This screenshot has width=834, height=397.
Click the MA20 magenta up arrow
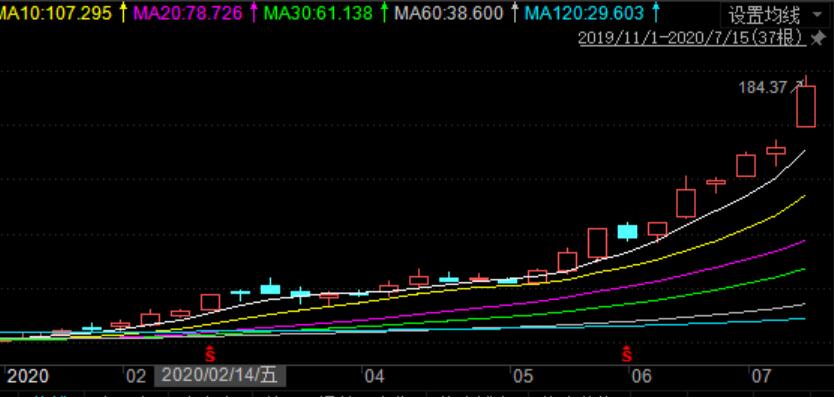point(254,12)
